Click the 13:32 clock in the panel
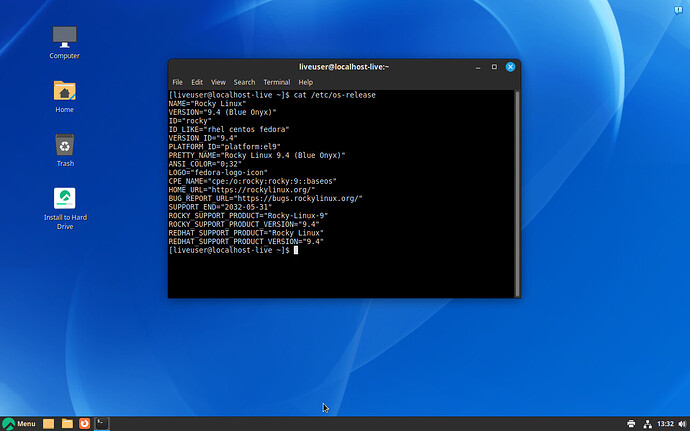The width and height of the screenshot is (690, 431). pos(665,424)
